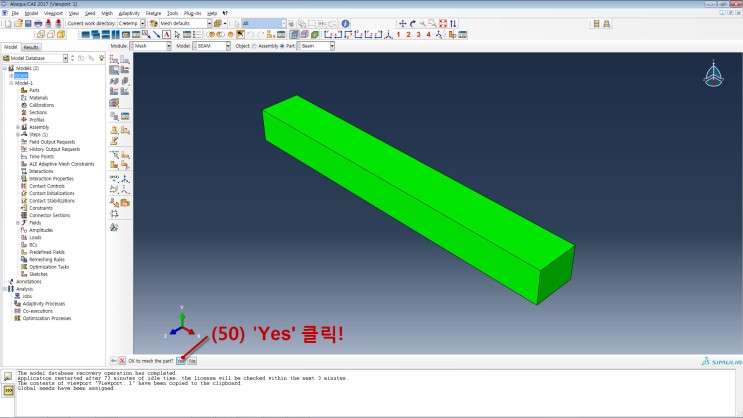Click the Pan View tool icon
Image resolution: width=743 pixels, height=418 pixels.
coord(402,23)
